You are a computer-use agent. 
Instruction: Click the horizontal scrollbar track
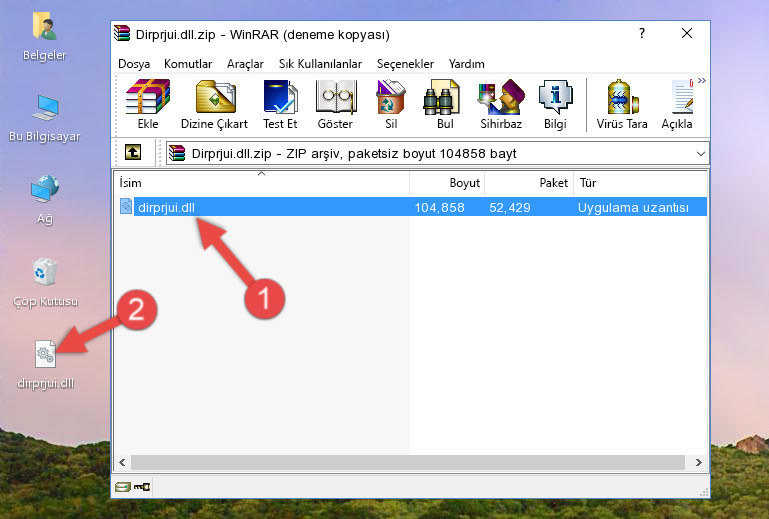tap(408, 462)
